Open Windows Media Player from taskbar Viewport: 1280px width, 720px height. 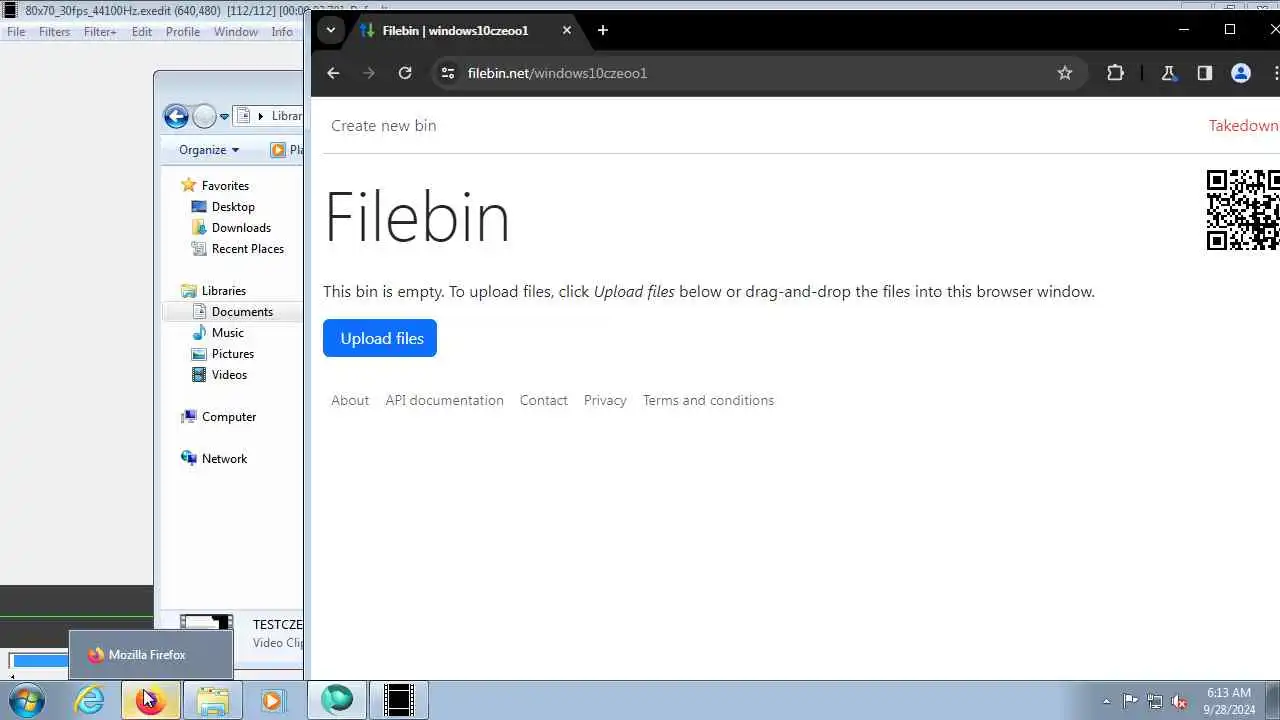click(272, 700)
